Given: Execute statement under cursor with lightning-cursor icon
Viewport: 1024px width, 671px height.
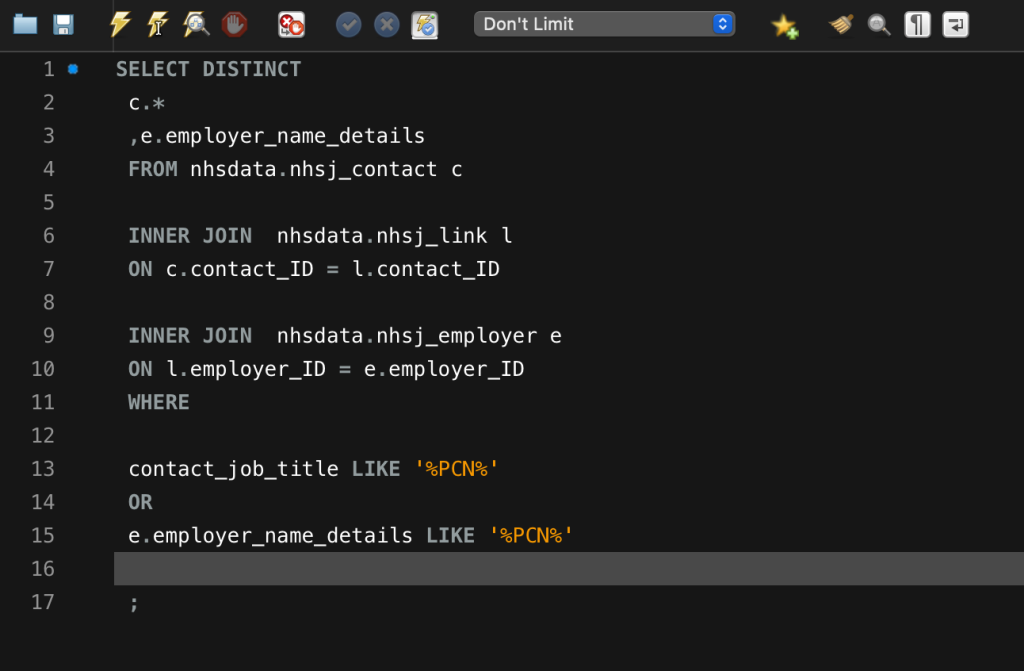Looking at the screenshot, I should (157, 25).
